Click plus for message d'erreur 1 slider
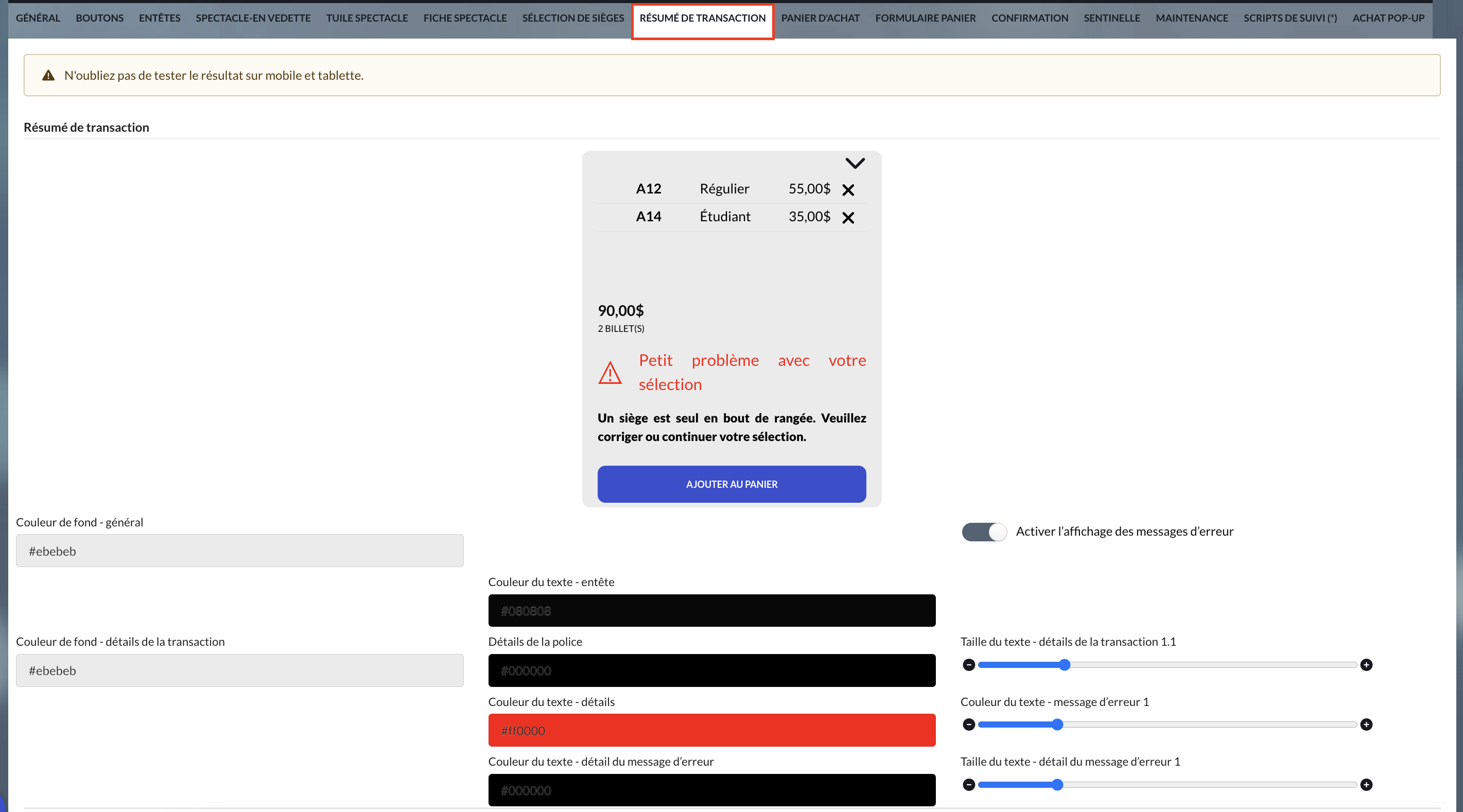Viewport: 1463px width, 812px height. 1366,725
